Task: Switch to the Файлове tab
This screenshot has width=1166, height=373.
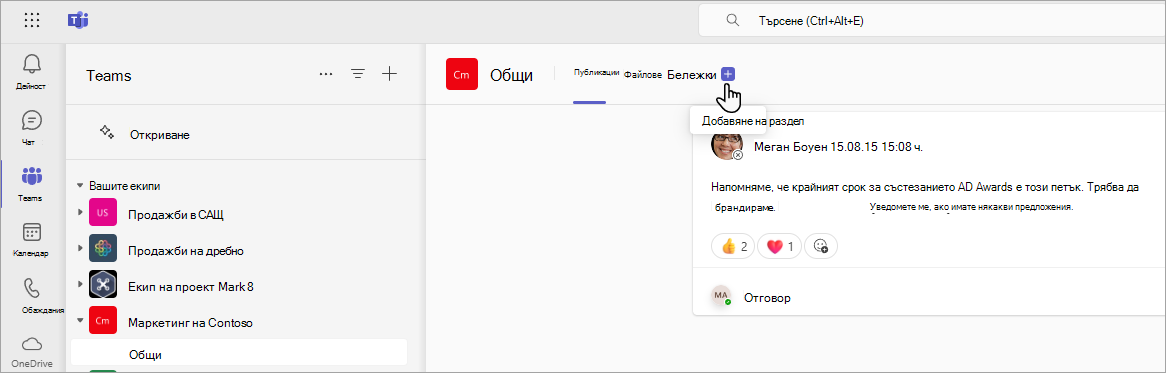Action: pyautogui.click(x=642, y=74)
